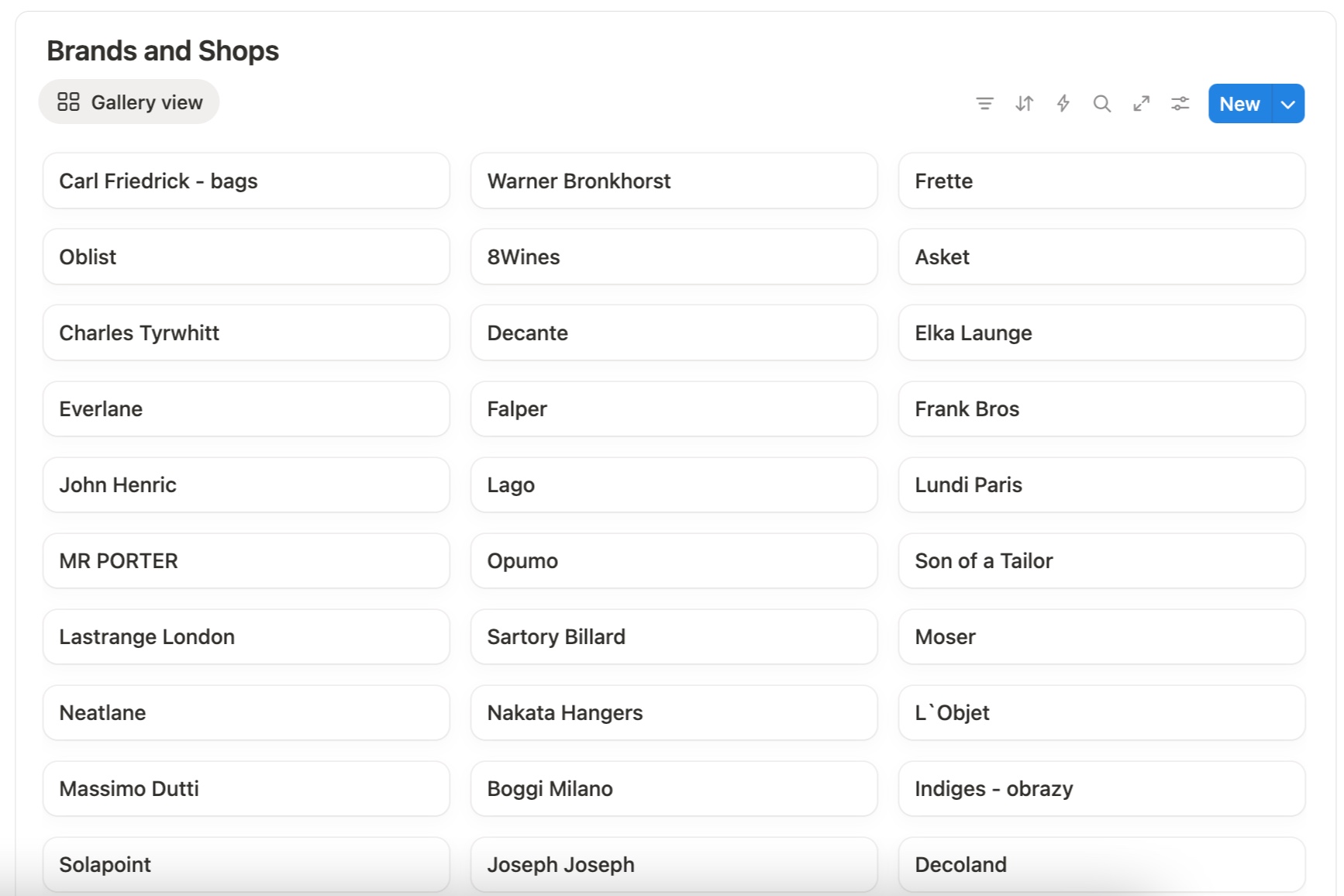Click the search magnifier icon
Image resolution: width=1344 pixels, height=896 pixels.
click(1101, 104)
